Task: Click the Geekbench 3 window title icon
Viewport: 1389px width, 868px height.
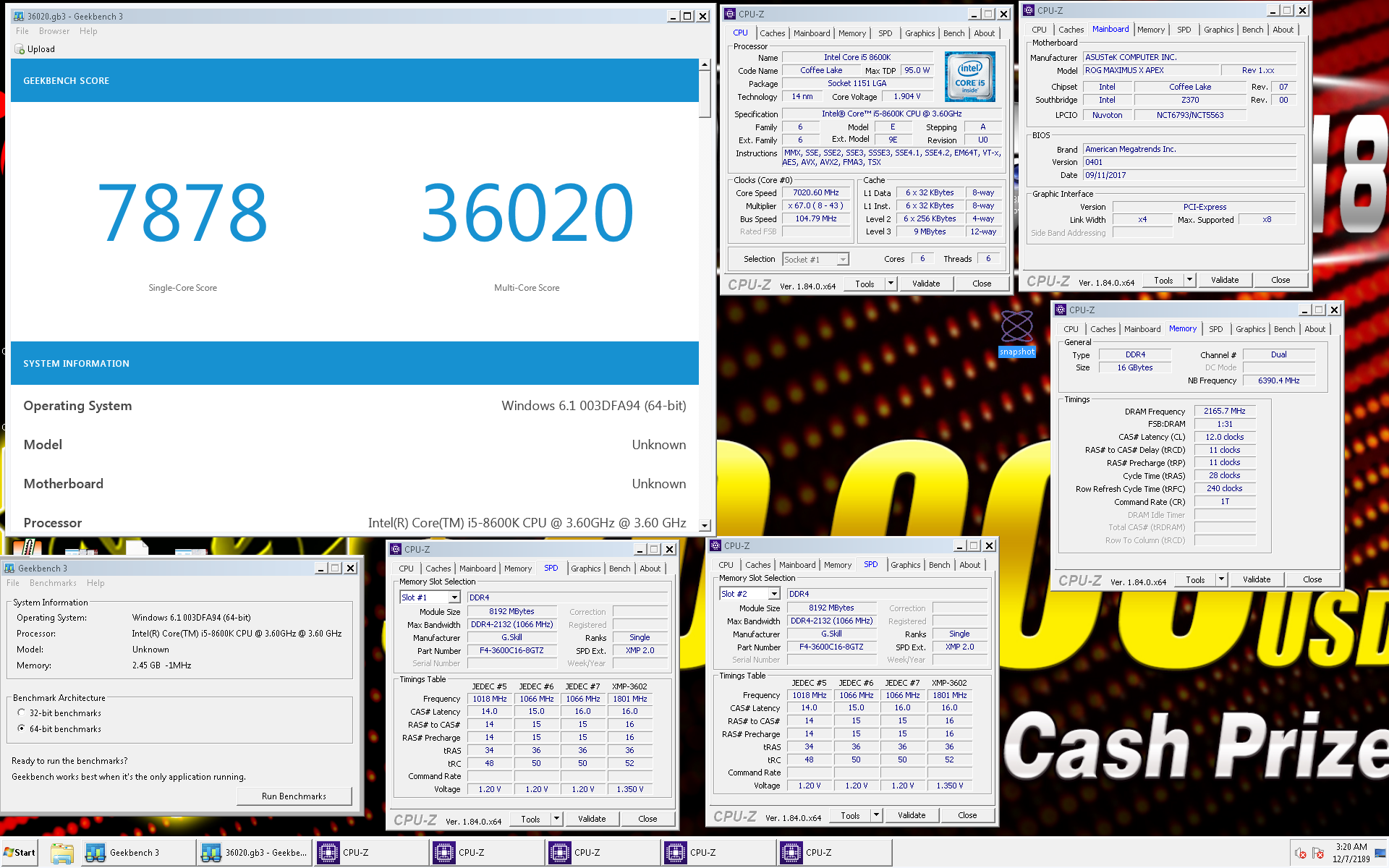Action: click(x=9, y=569)
